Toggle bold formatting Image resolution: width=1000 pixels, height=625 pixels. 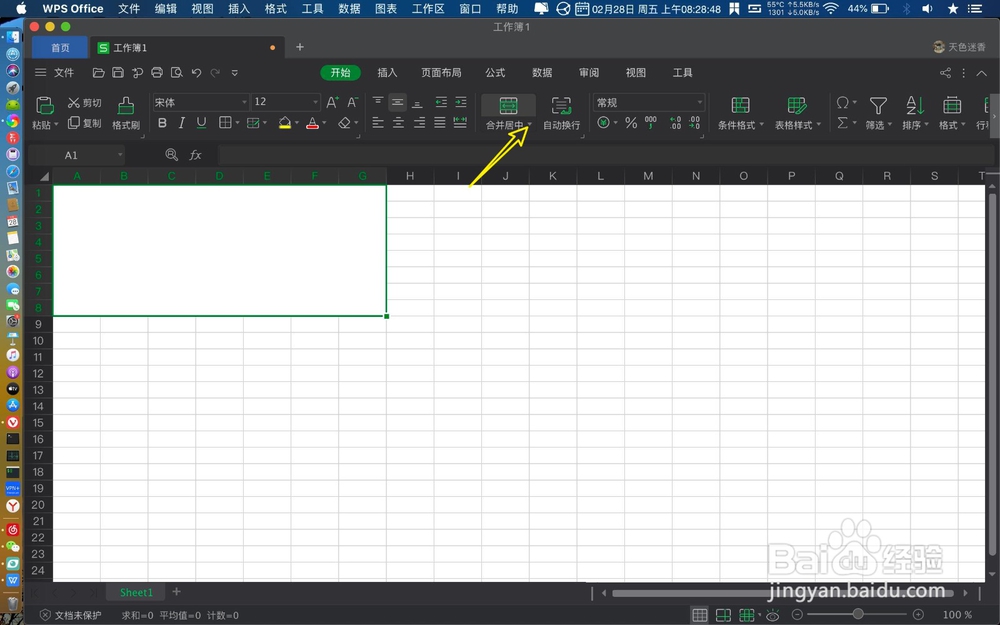point(162,122)
